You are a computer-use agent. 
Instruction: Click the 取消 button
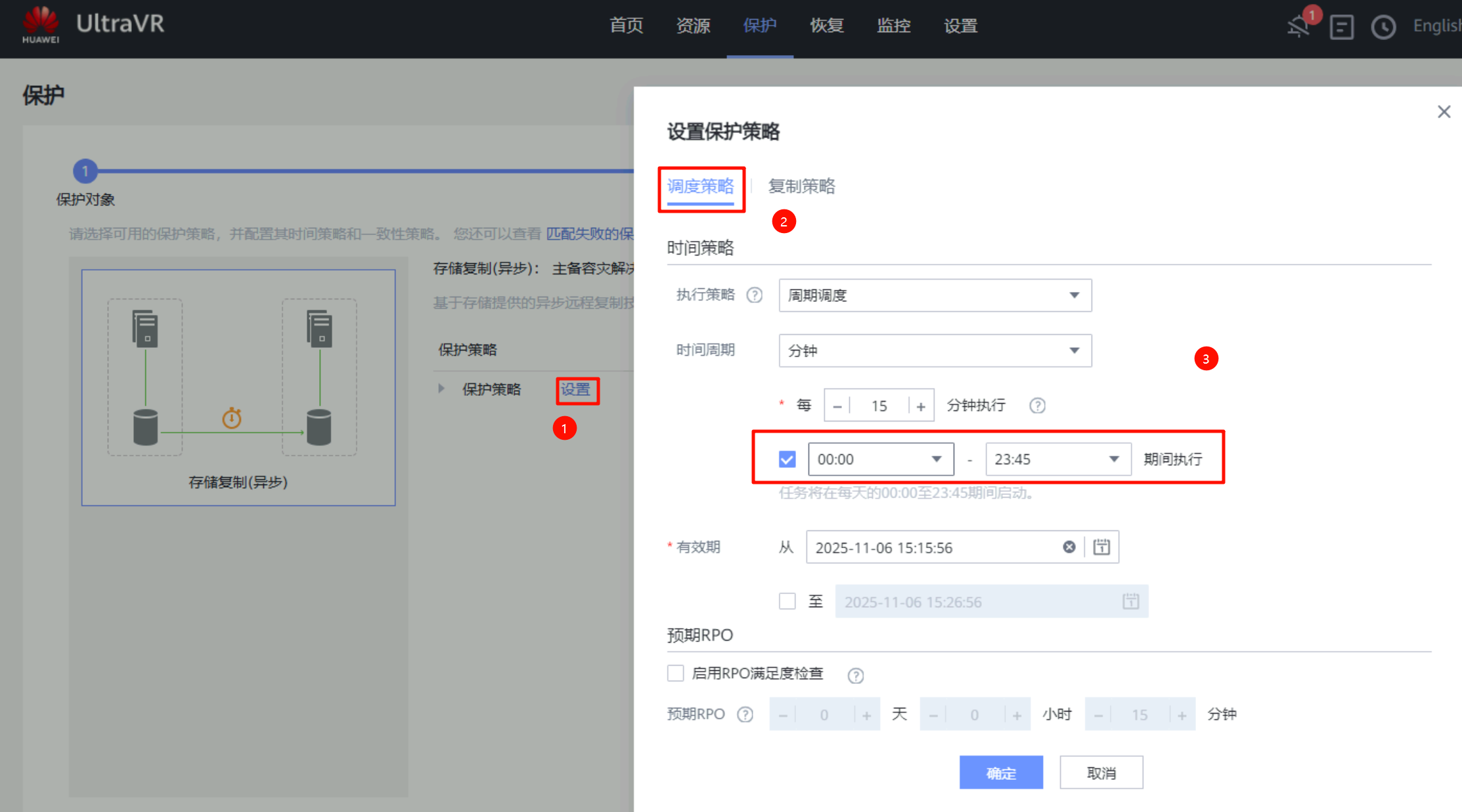[x=1101, y=773]
